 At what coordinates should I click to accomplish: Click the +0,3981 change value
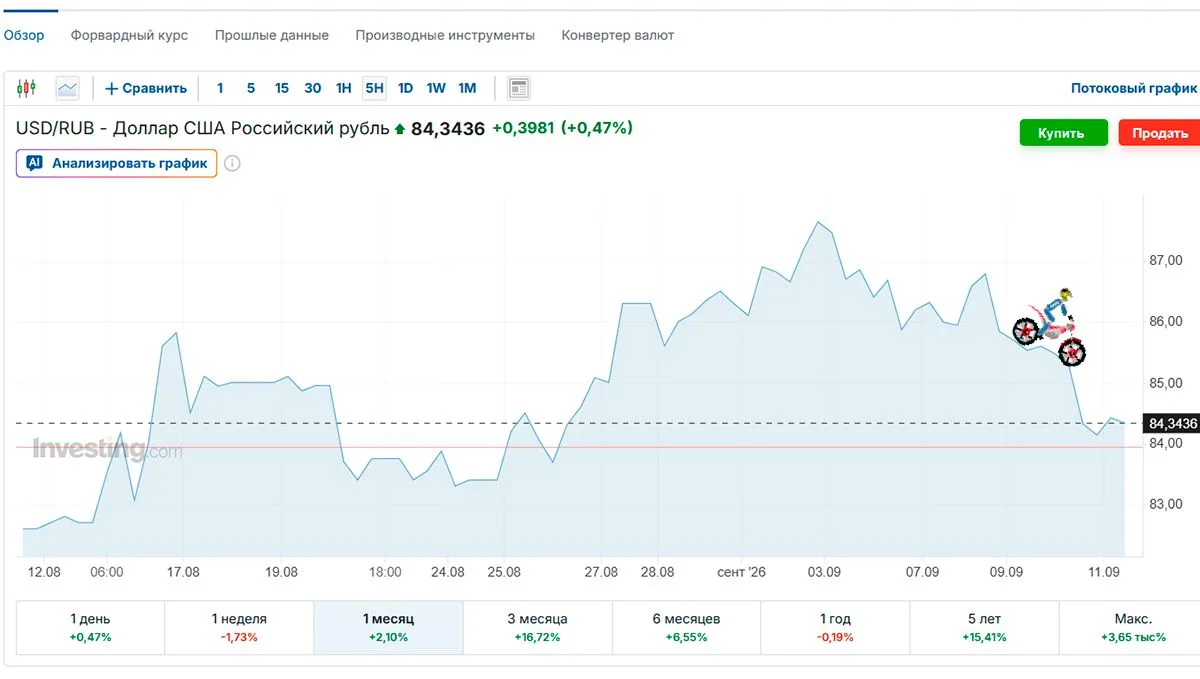click(x=523, y=128)
